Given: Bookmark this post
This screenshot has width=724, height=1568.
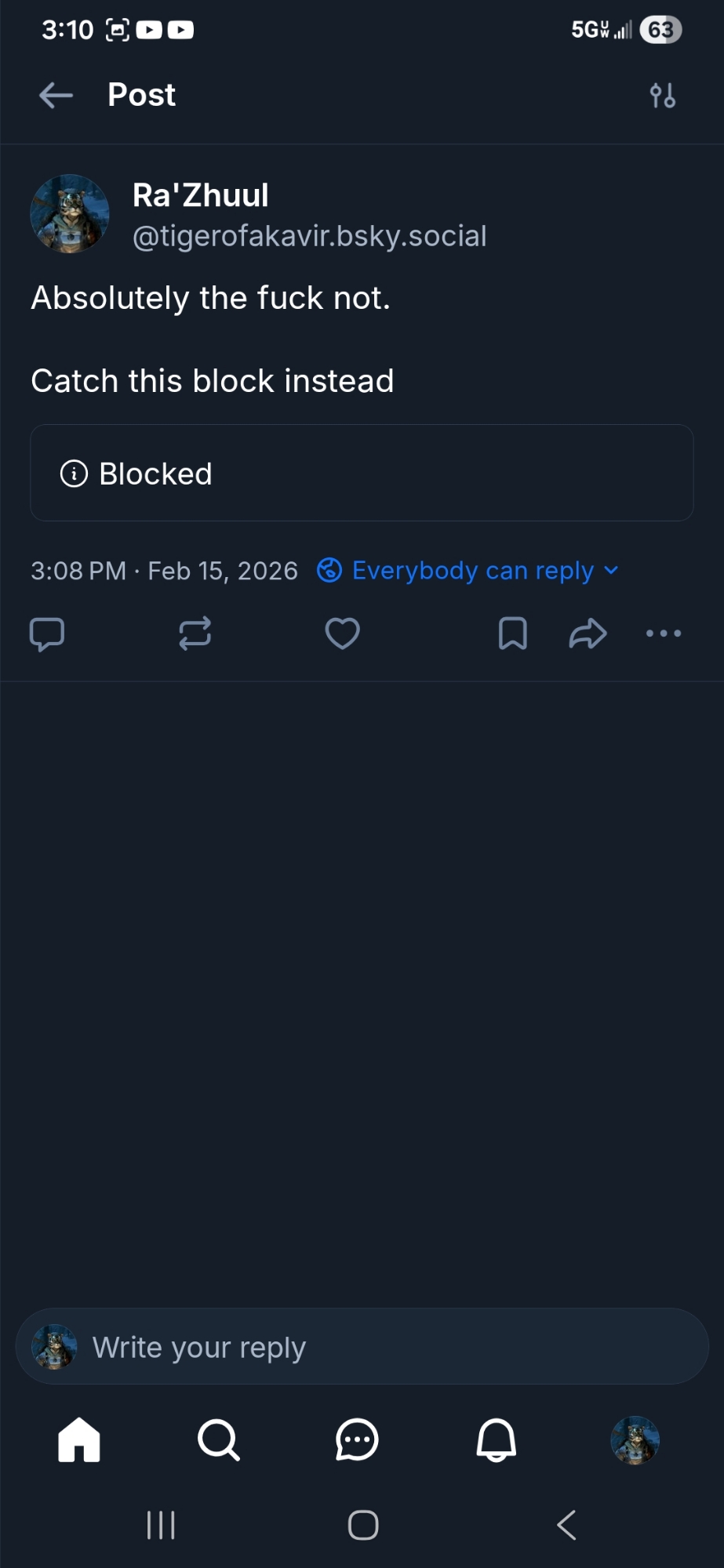Looking at the screenshot, I should (x=513, y=633).
